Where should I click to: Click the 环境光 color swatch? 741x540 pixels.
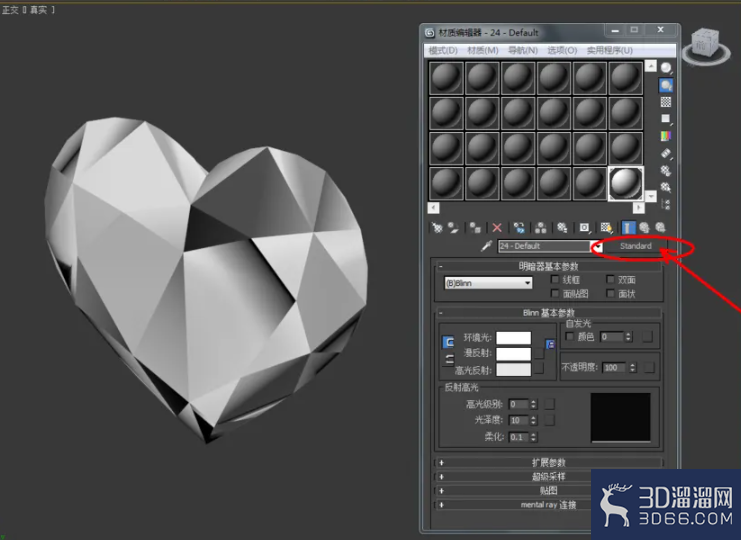(x=514, y=338)
